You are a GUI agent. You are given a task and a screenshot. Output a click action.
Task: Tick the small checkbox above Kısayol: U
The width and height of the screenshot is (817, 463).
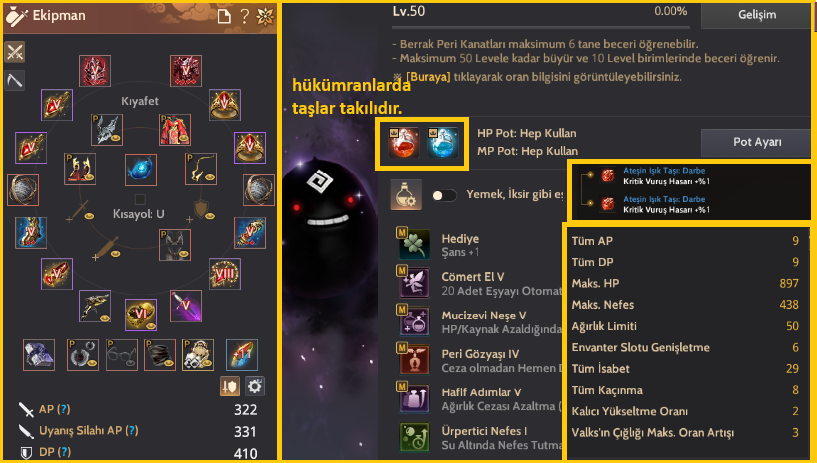[140, 199]
